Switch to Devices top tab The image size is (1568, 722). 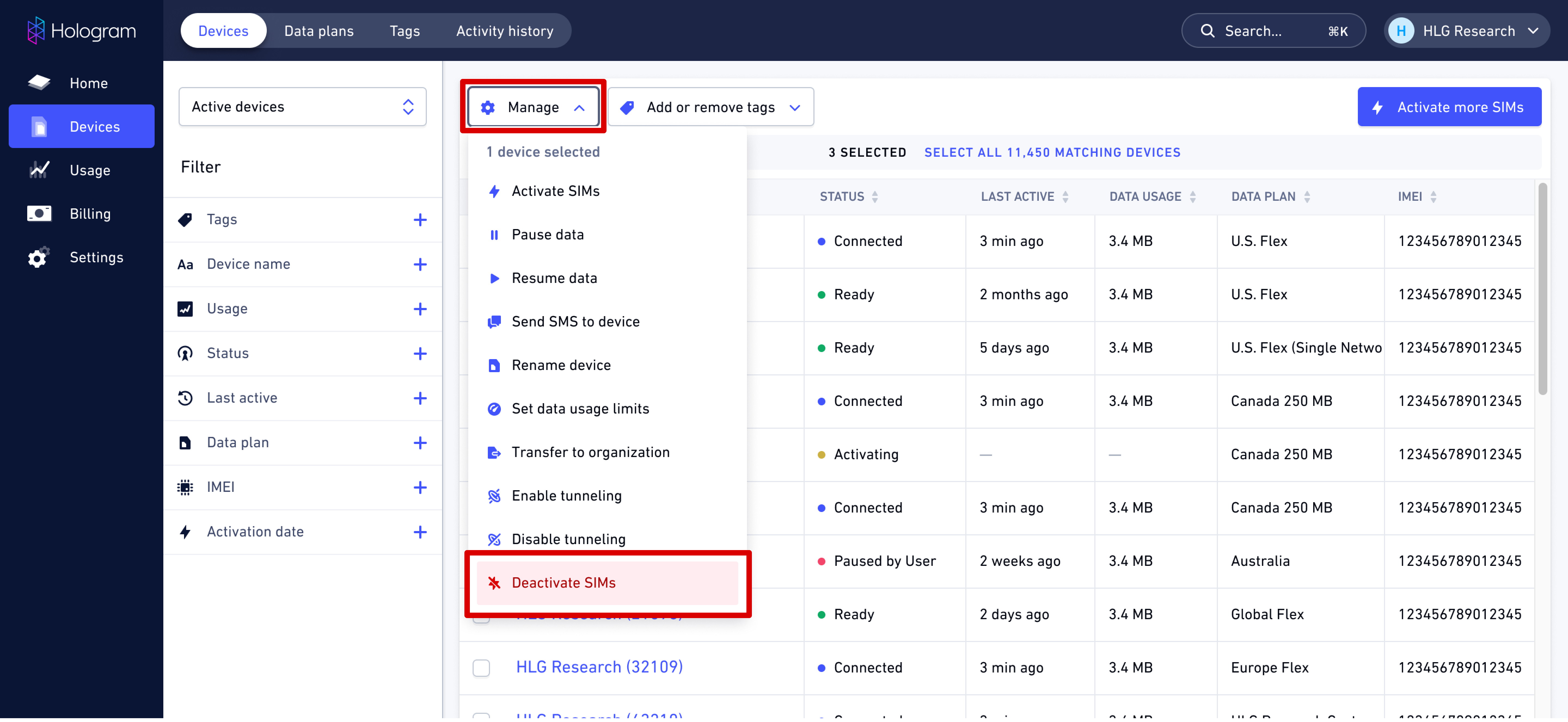tap(223, 31)
